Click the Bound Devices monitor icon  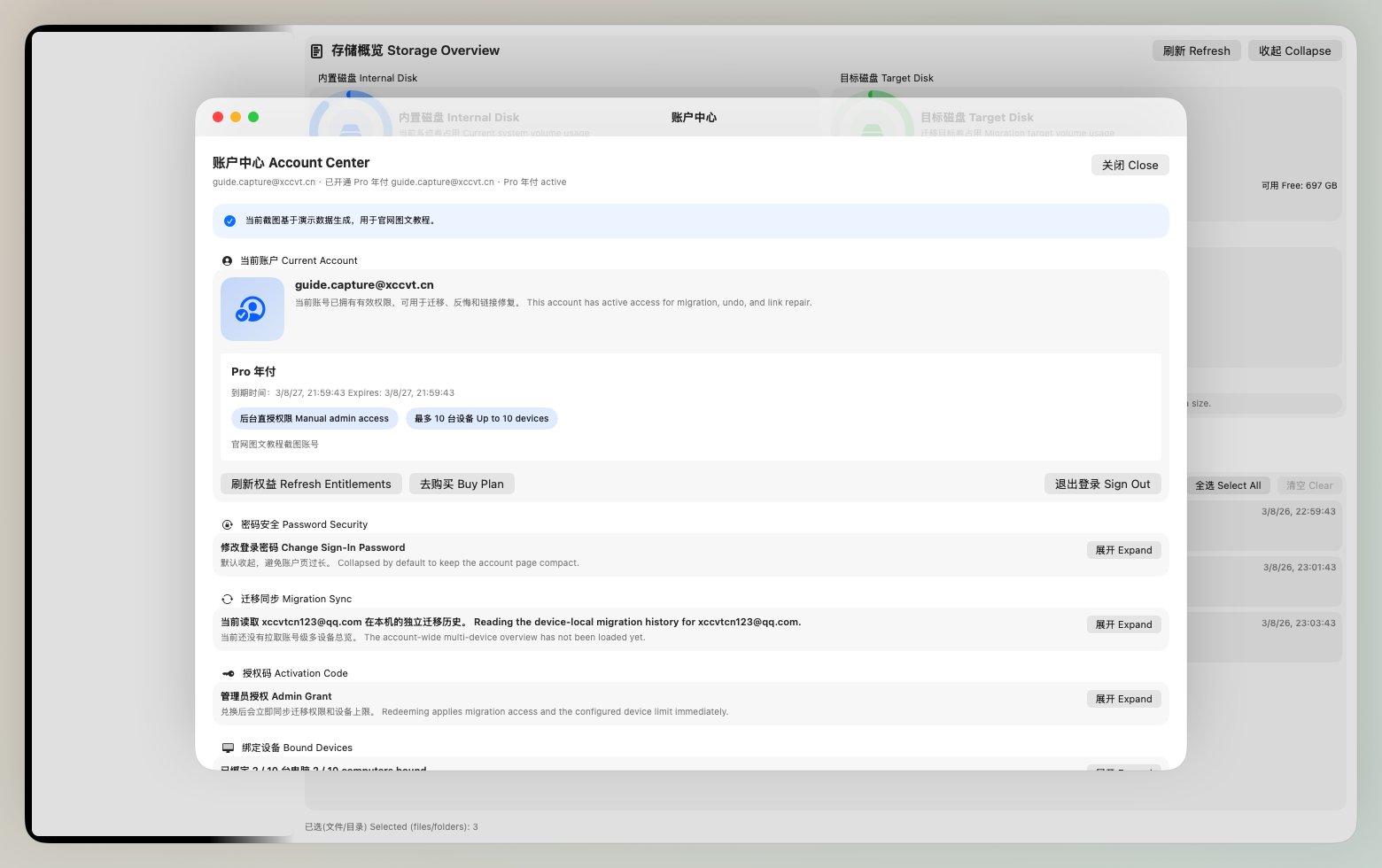point(229,748)
